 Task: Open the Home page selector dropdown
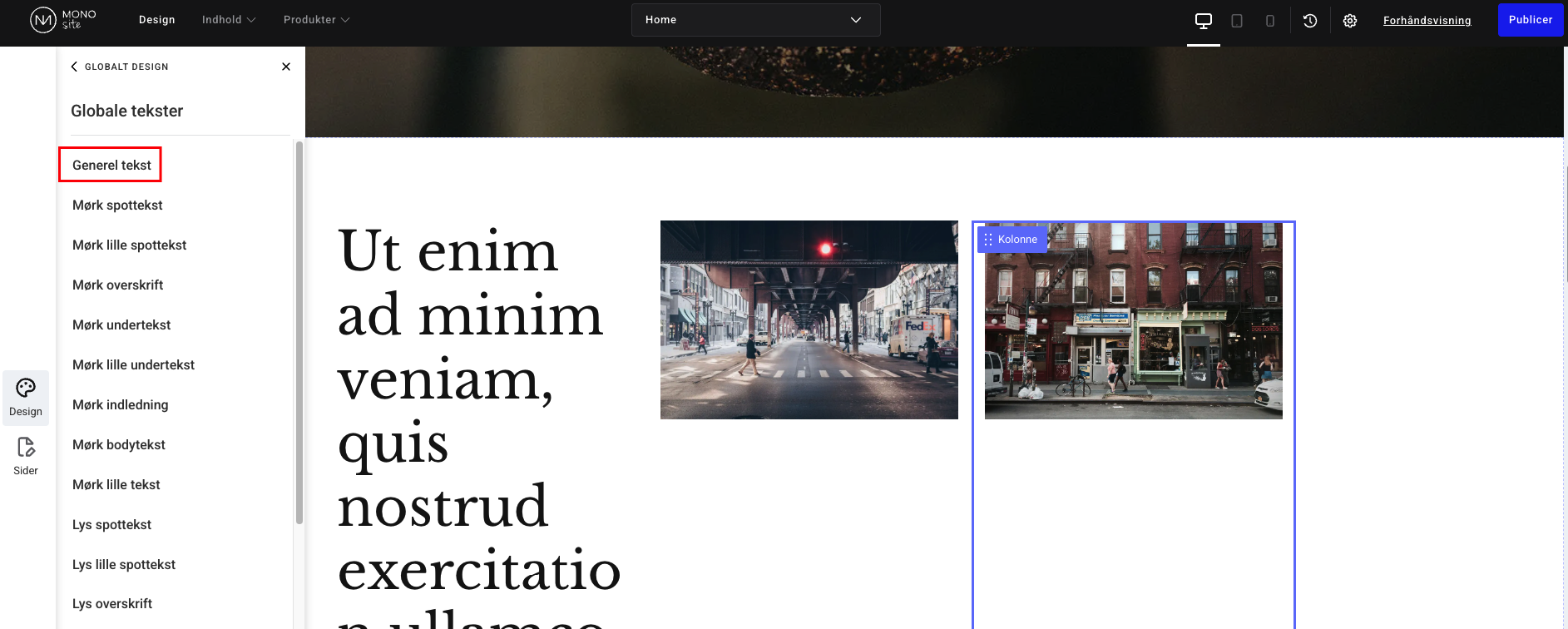click(755, 20)
